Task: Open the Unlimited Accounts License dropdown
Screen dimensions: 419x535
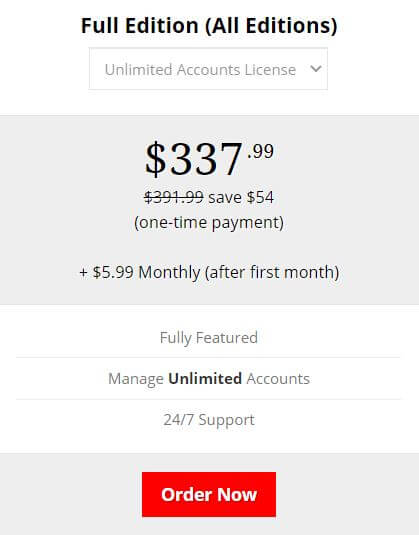Action: [208, 69]
